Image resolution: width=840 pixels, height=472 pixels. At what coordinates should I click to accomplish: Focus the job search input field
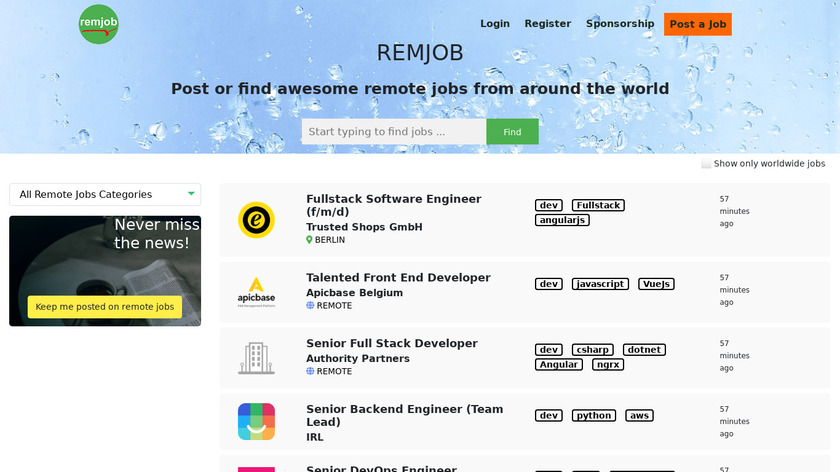click(x=394, y=132)
